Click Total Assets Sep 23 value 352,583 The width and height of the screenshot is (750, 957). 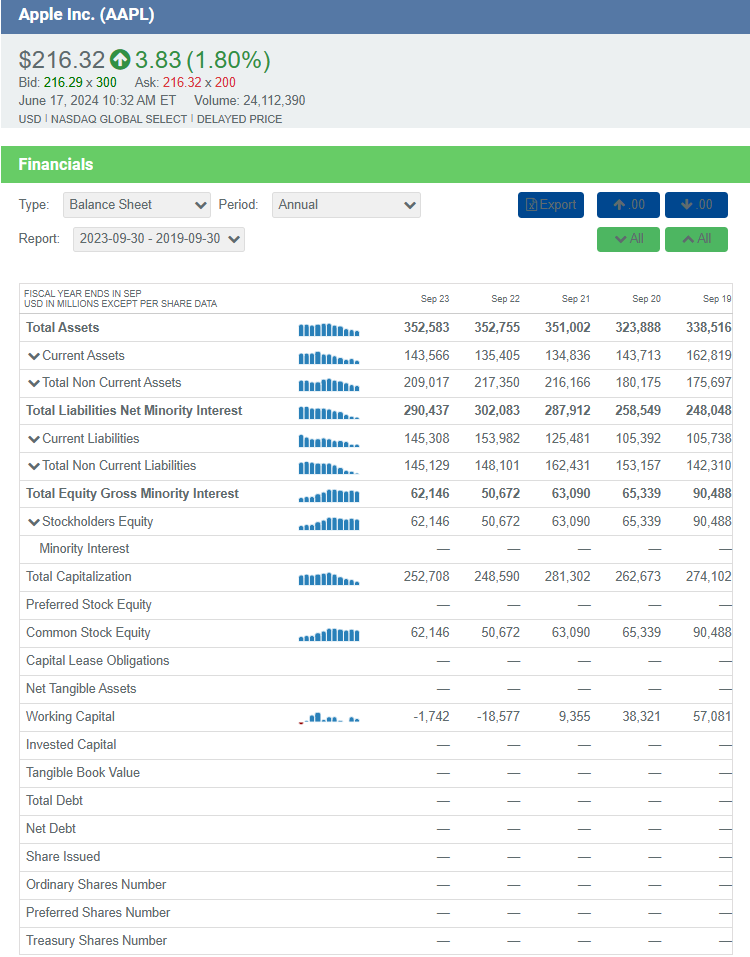click(426, 328)
